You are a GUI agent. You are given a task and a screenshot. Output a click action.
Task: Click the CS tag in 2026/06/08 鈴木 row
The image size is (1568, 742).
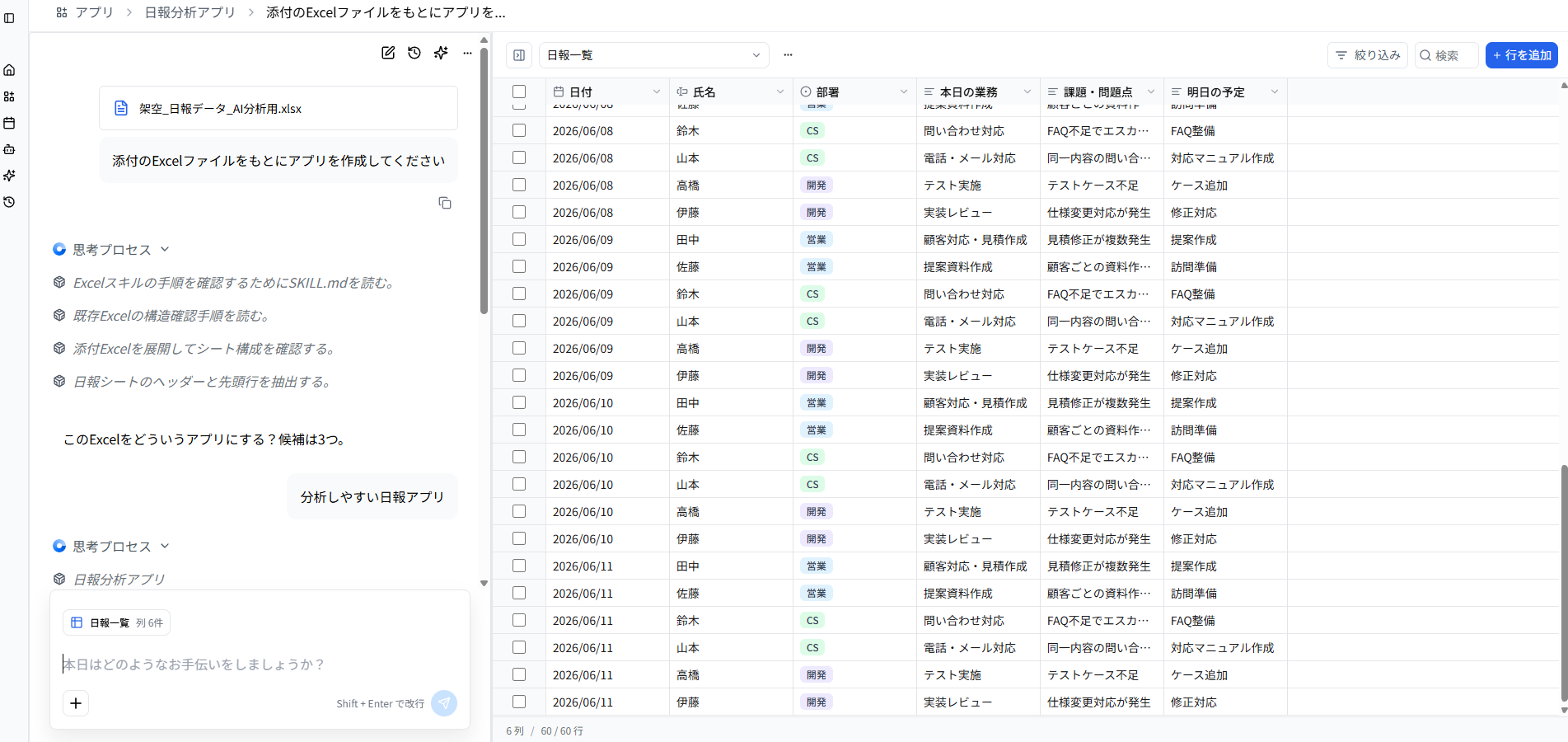pos(812,130)
